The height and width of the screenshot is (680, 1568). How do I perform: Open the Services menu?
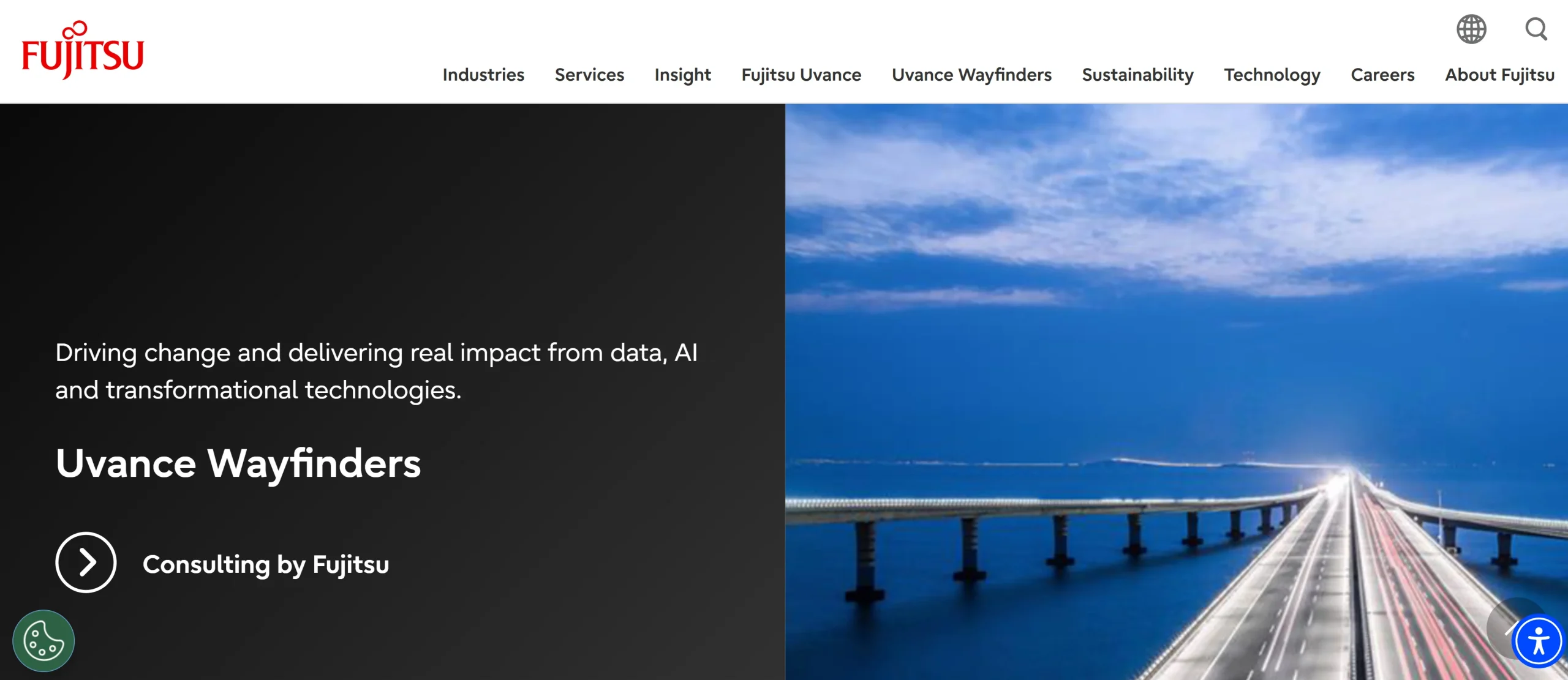(589, 75)
